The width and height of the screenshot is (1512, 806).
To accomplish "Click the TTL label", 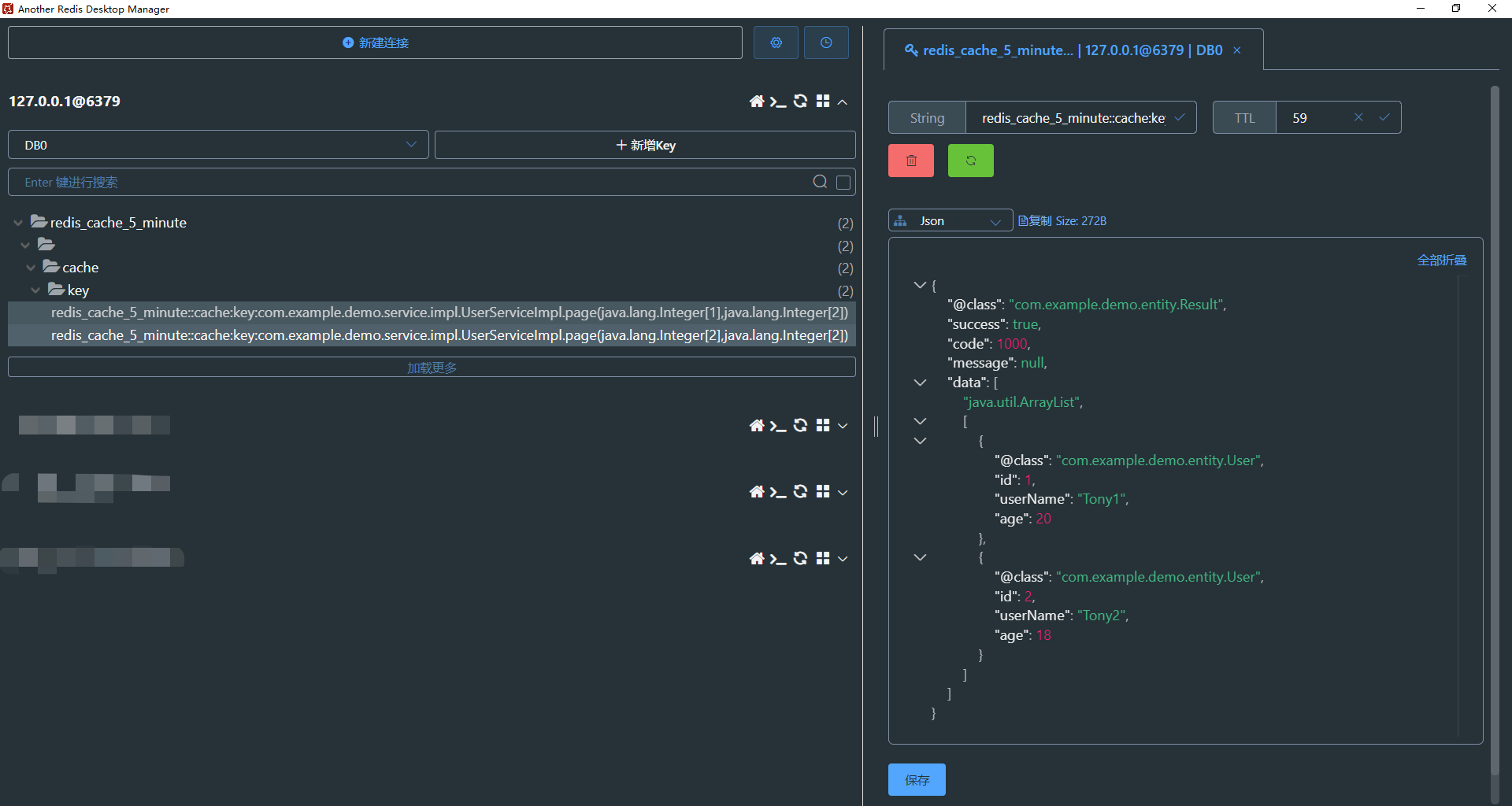I will click(x=1244, y=118).
